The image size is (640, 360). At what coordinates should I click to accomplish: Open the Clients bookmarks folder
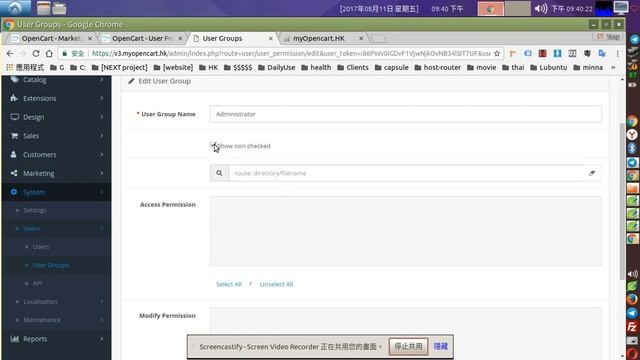353,67
